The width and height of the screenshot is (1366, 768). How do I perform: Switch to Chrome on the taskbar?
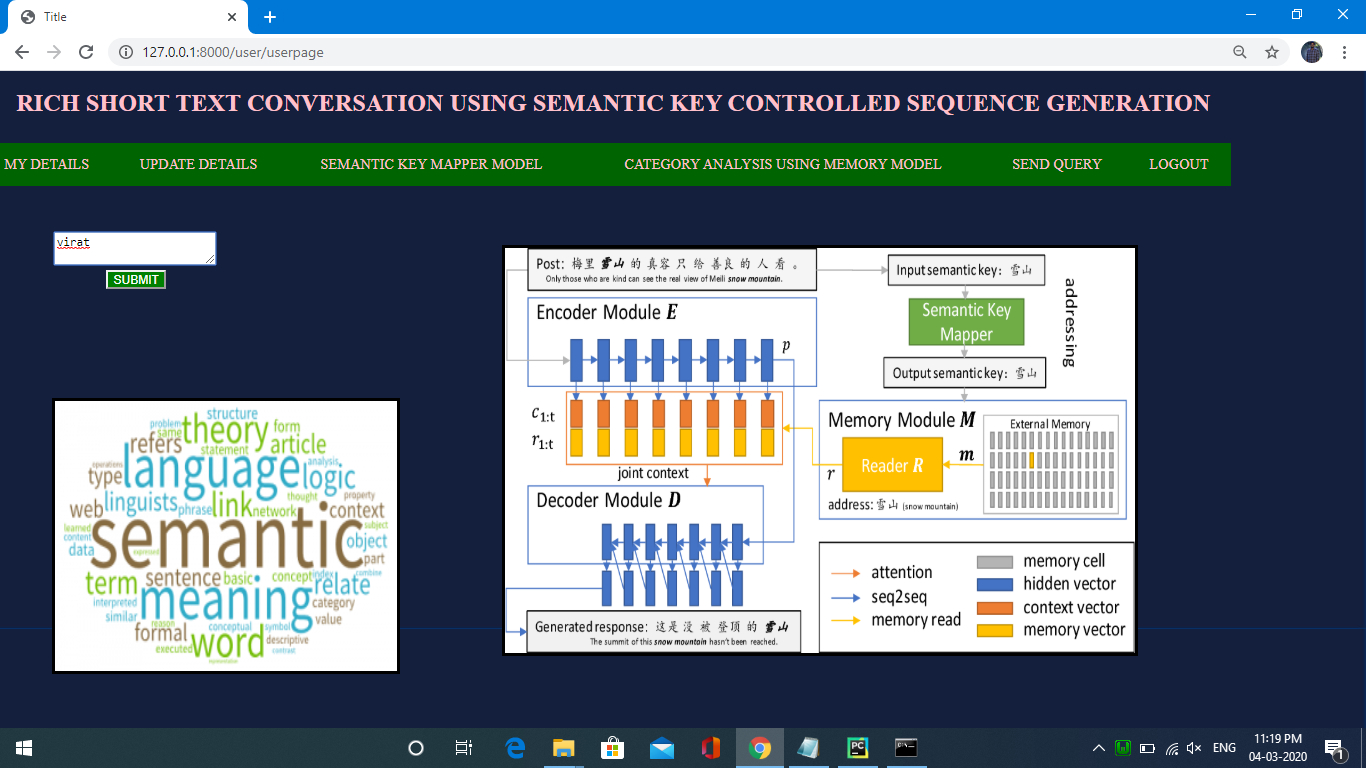point(760,748)
